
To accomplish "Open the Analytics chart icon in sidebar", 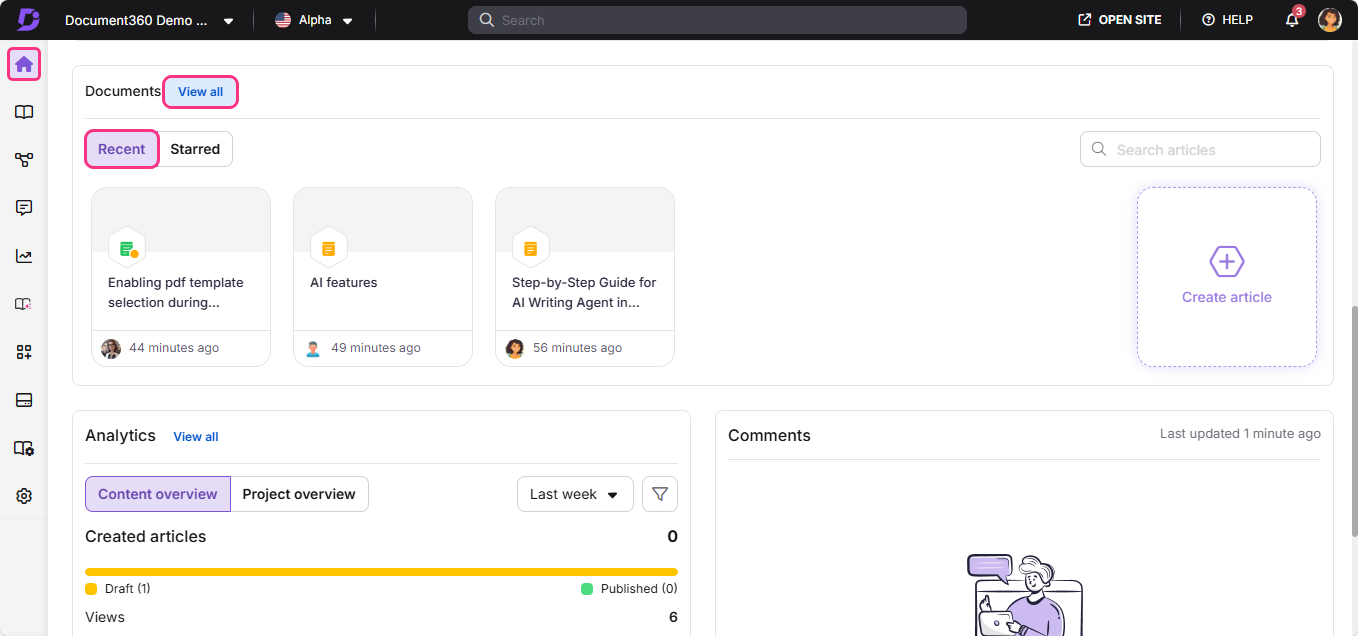I will (24, 256).
